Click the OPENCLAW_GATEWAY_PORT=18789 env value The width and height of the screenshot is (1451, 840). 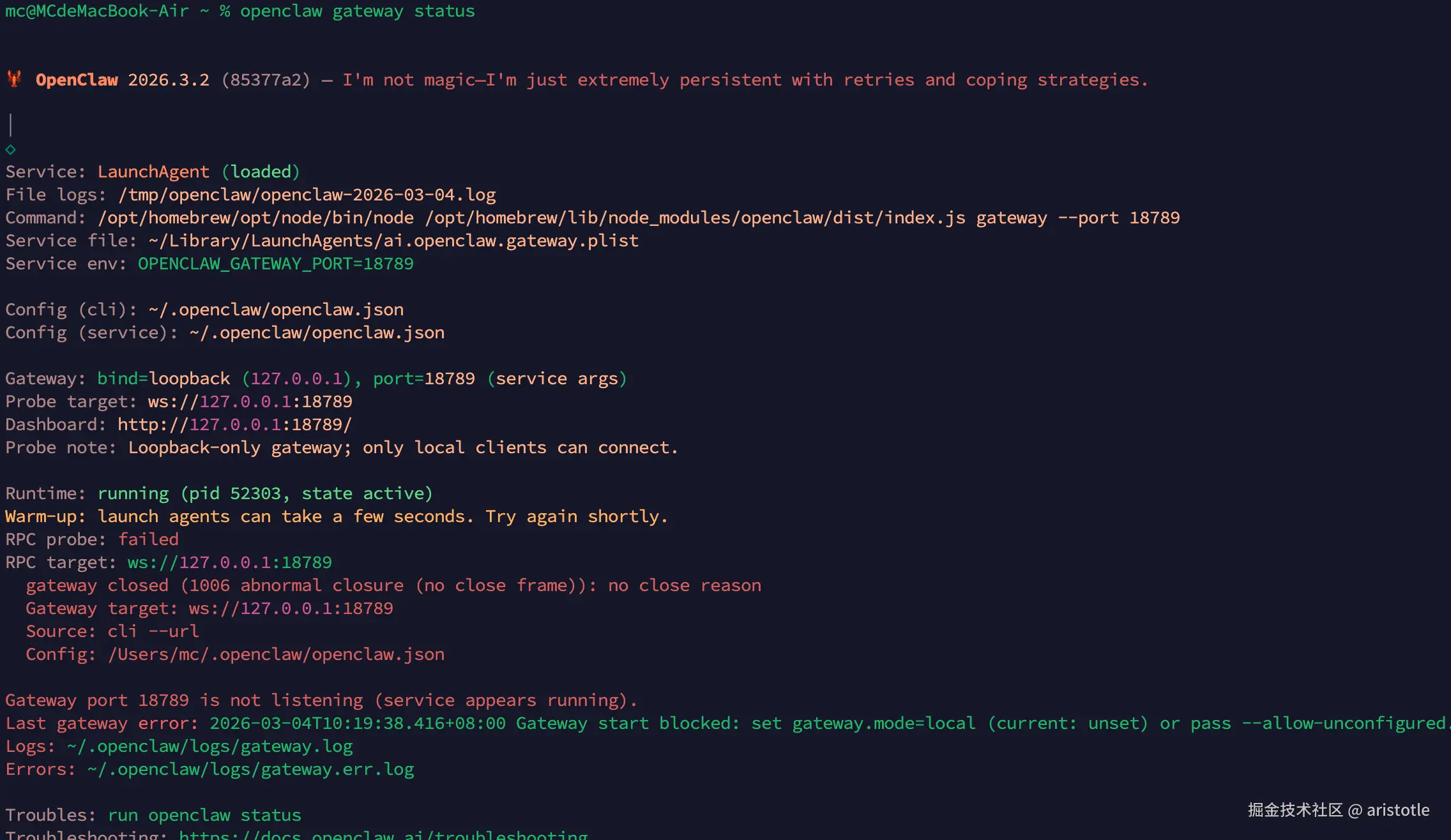click(x=275, y=264)
